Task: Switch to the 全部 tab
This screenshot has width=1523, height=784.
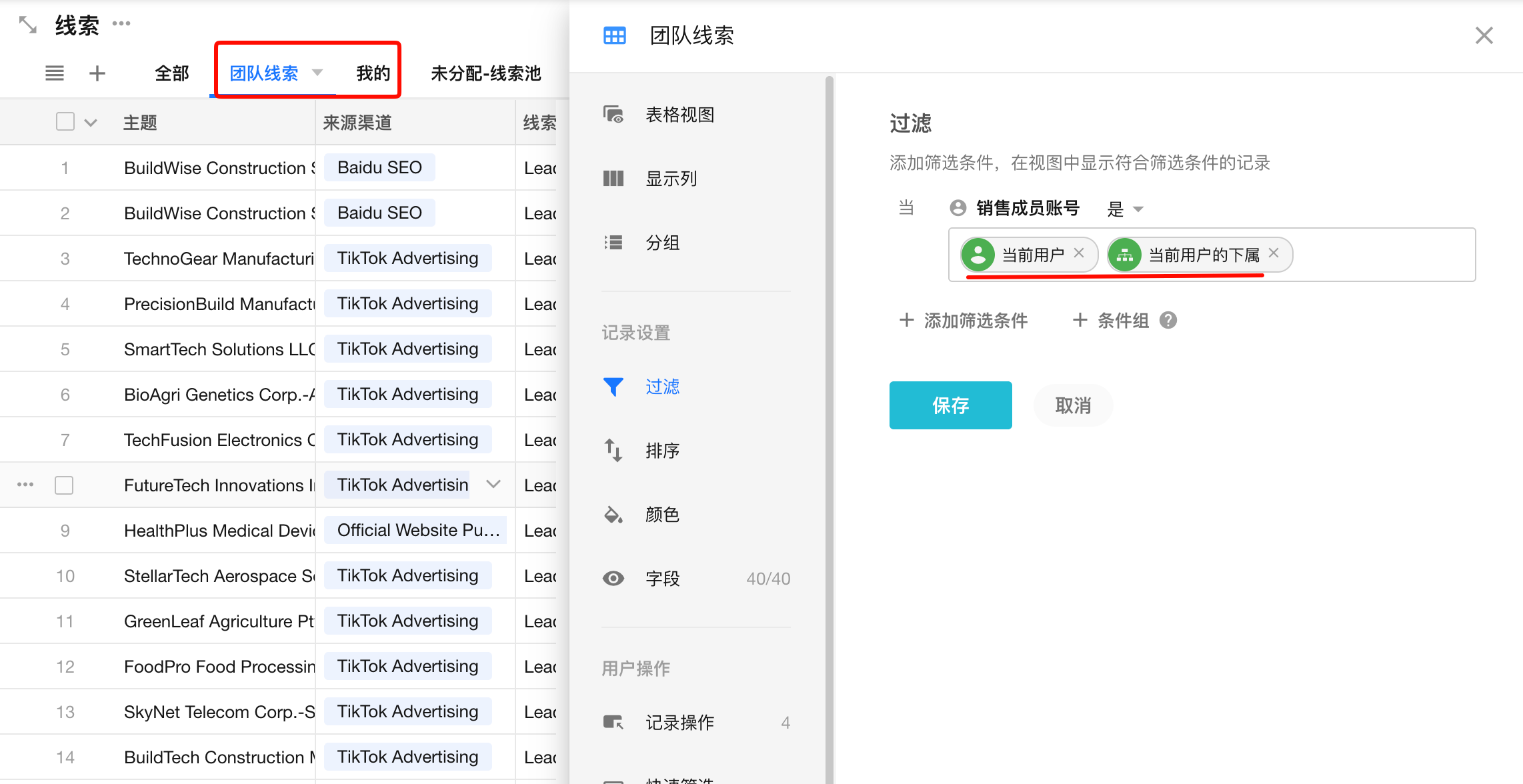Action: tap(172, 73)
